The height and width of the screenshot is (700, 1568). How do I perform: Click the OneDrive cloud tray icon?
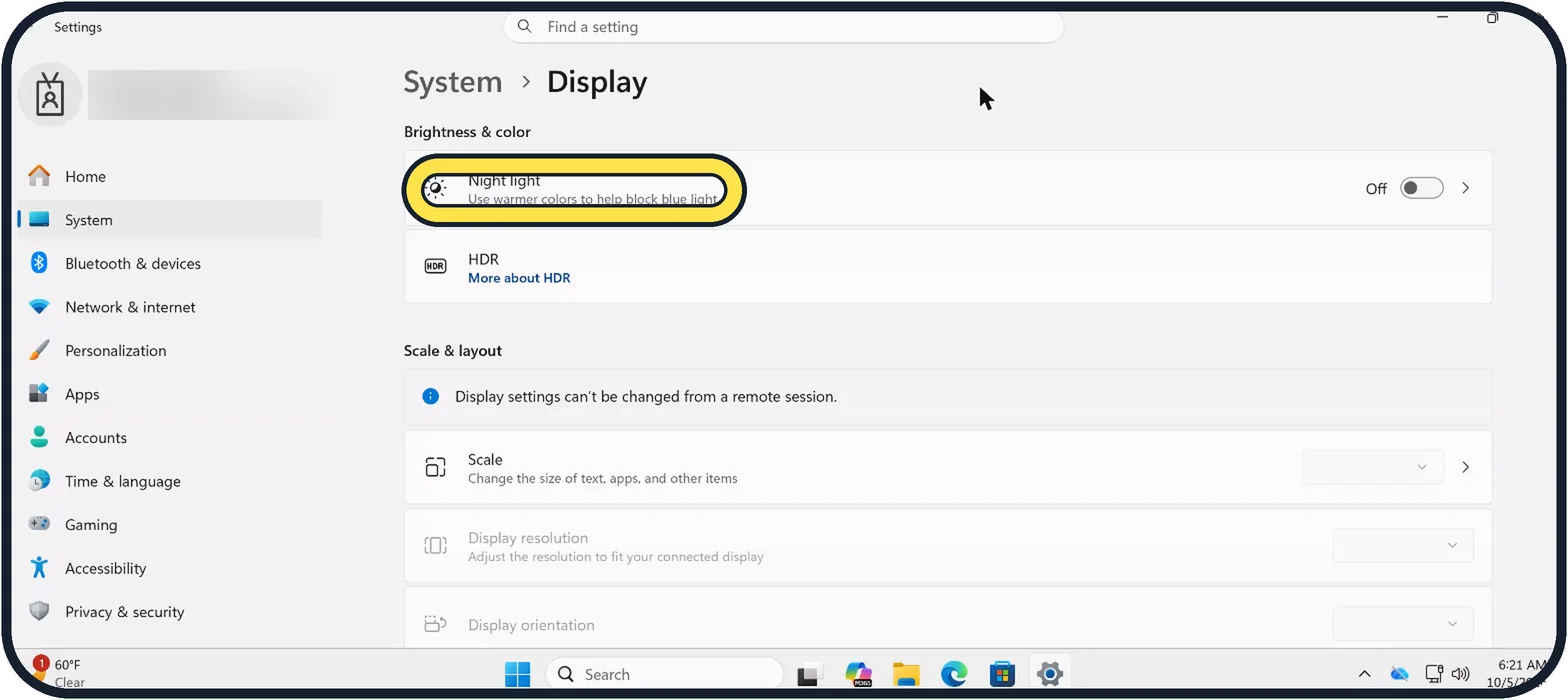1399,674
